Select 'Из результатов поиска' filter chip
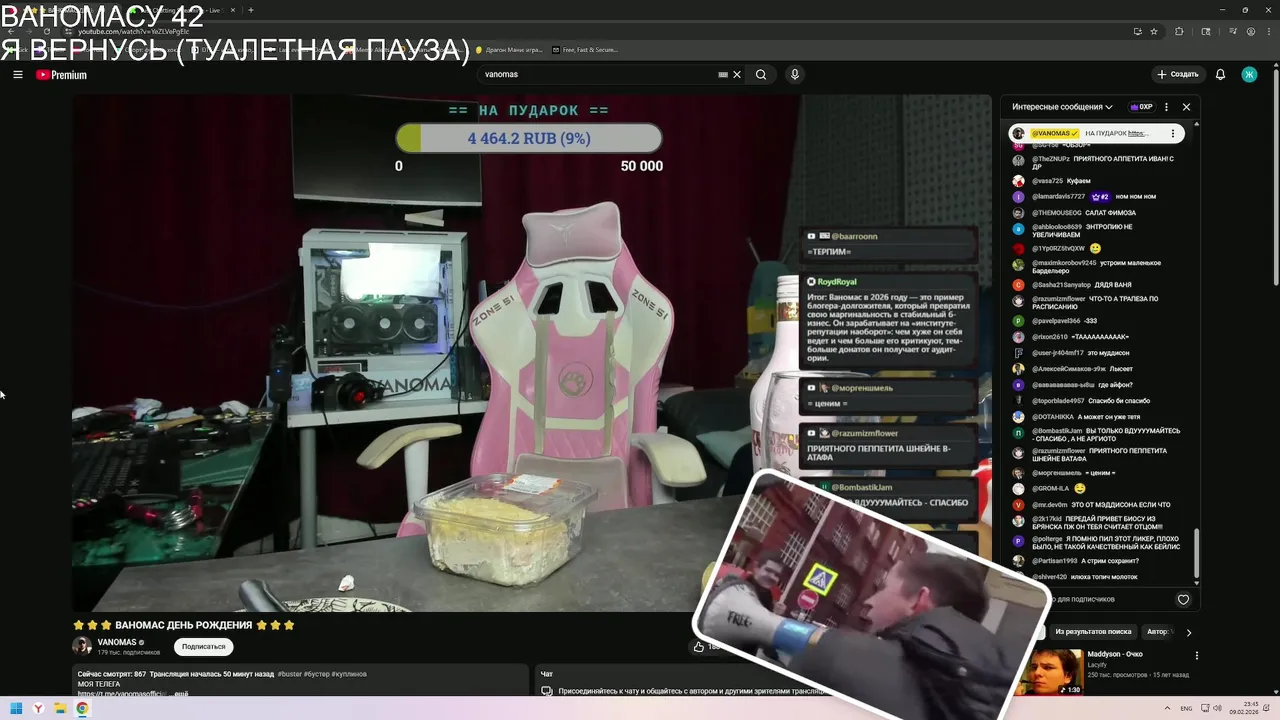This screenshot has height=720, width=1280. [x=1093, y=632]
